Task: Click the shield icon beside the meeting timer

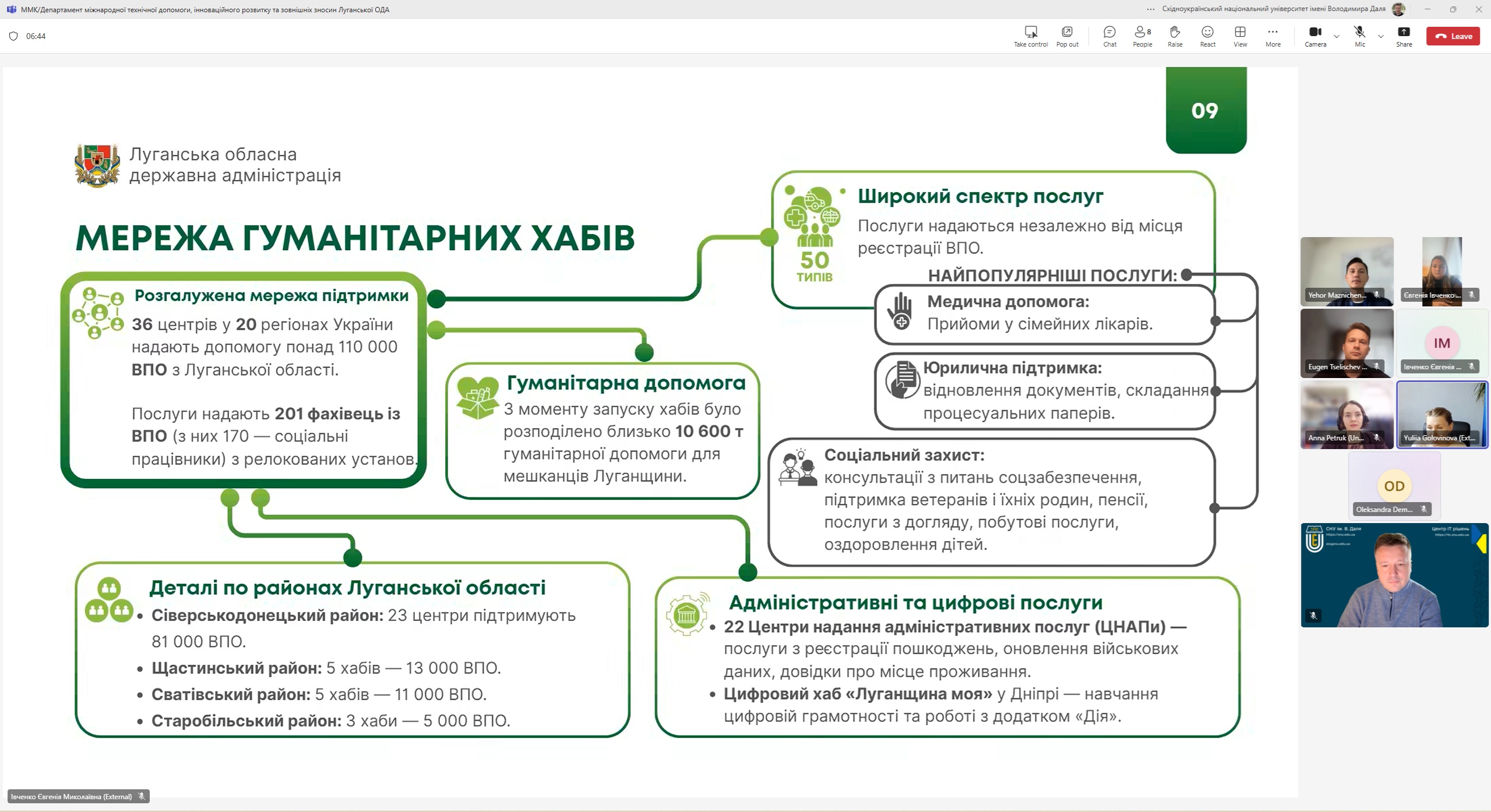Action: pos(13,36)
